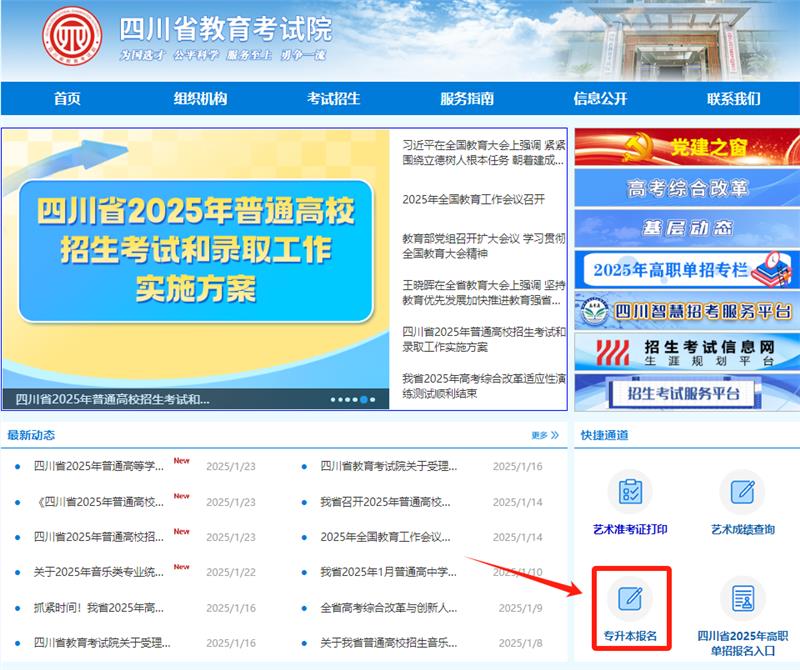Open the 信息公开 menu item
800x670 pixels.
(600, 98)
